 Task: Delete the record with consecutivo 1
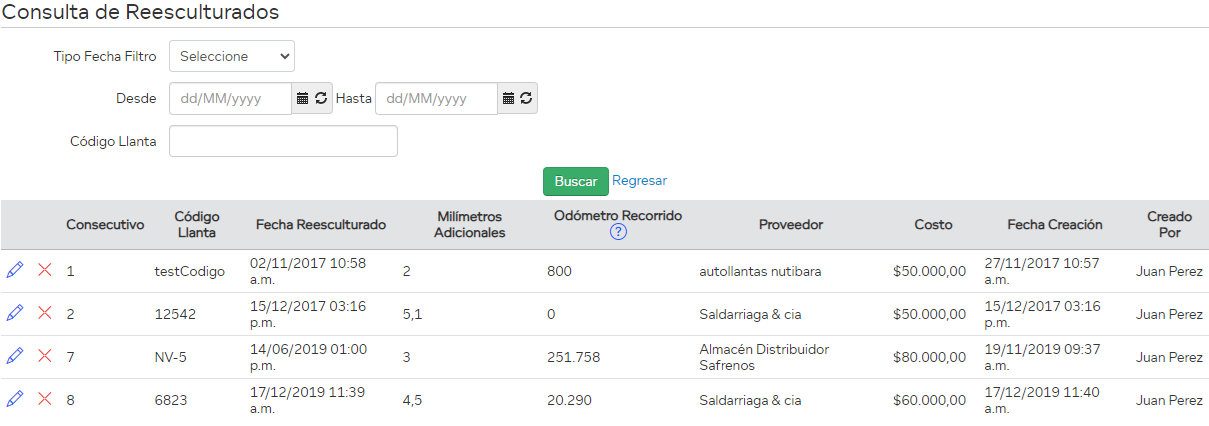(x=44, y=270)
